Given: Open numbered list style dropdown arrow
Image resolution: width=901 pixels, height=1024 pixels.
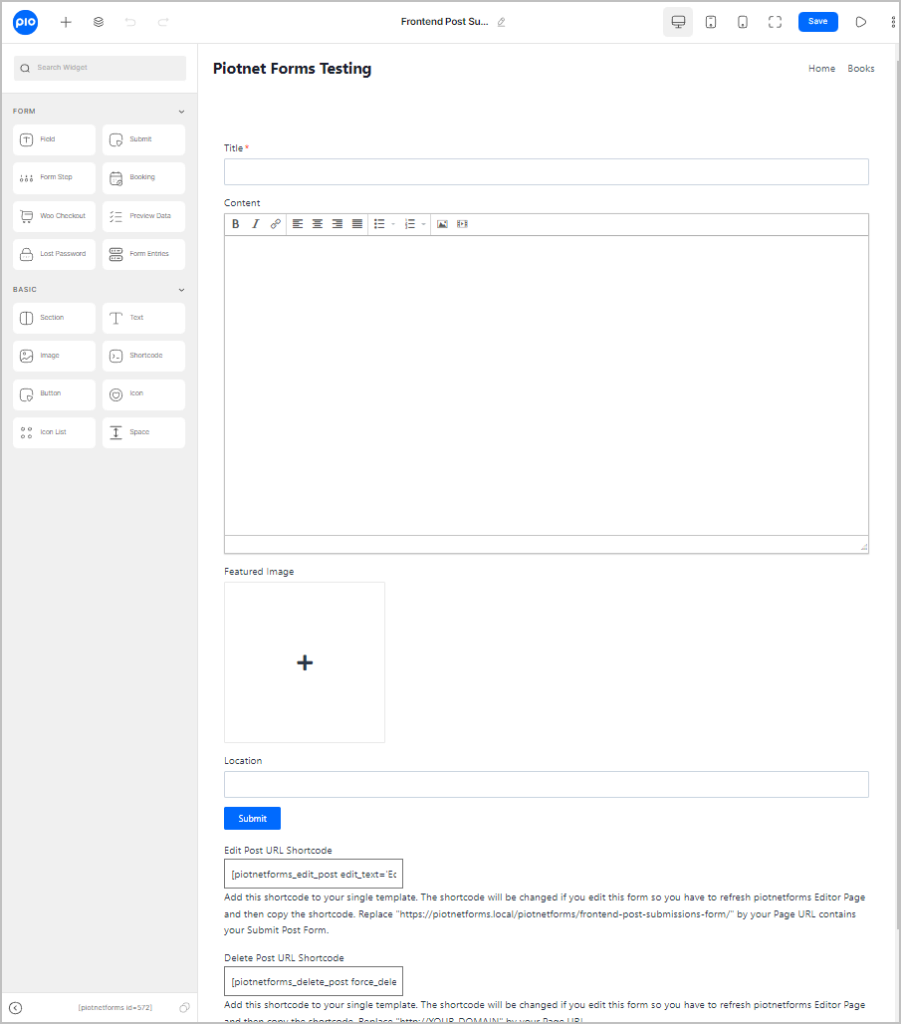Looking at the screenshot, I should pyautogui.click(x=424, y=224).
